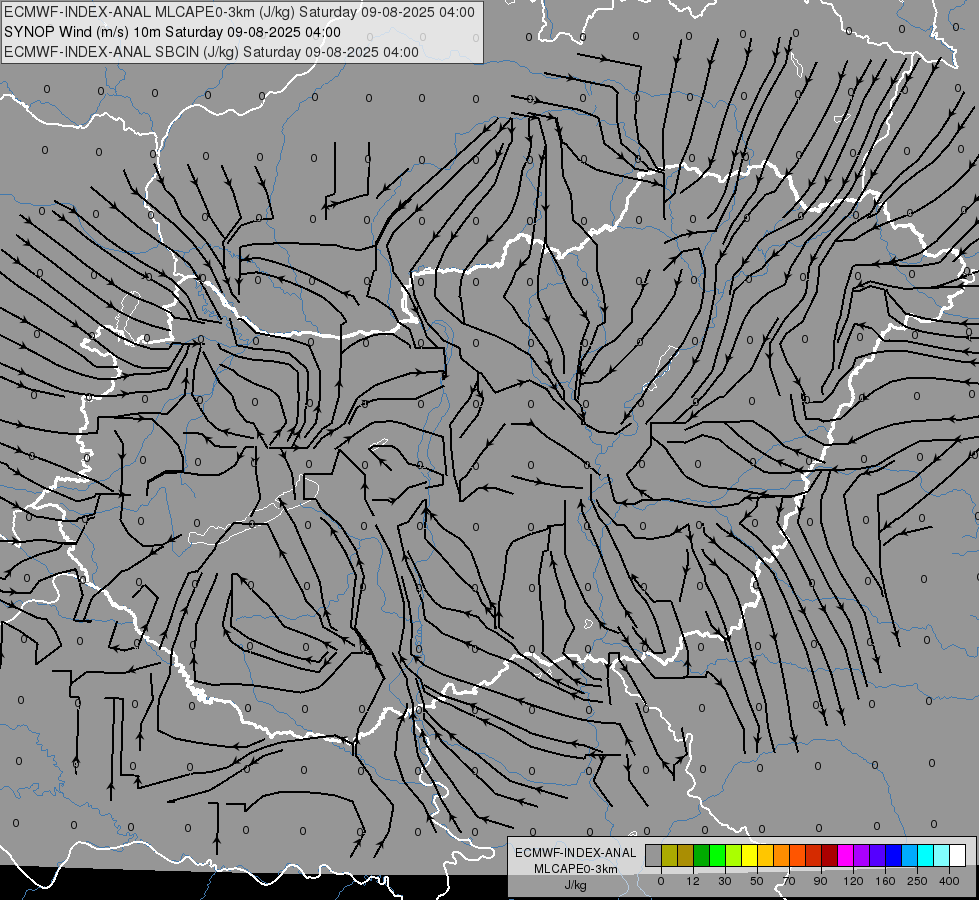Image resolution: width=979 pixels, height=900 pixels.
Task: Click the 90 tick label on color scale
Action: coord(820,881)
